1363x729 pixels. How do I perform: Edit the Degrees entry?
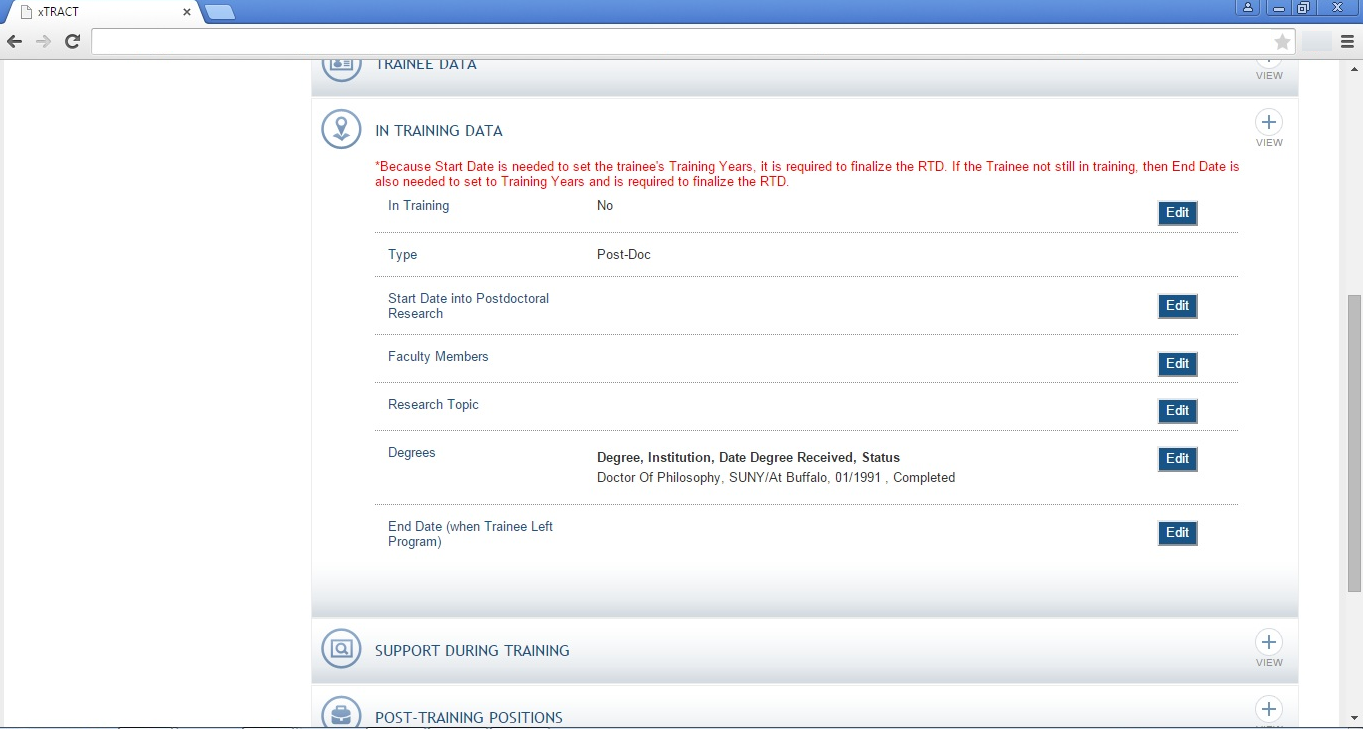(1177, 459)
